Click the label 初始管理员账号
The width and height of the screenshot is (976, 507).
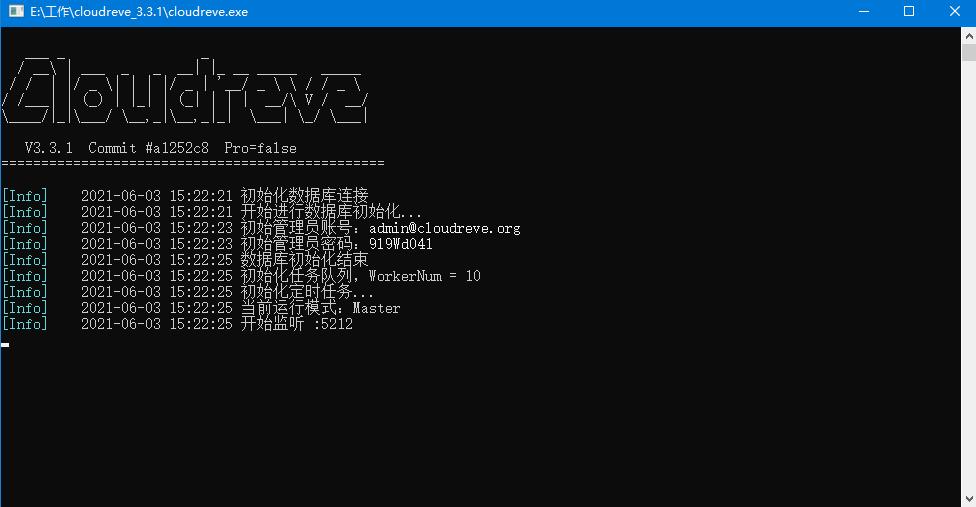(x=296, y=228)
